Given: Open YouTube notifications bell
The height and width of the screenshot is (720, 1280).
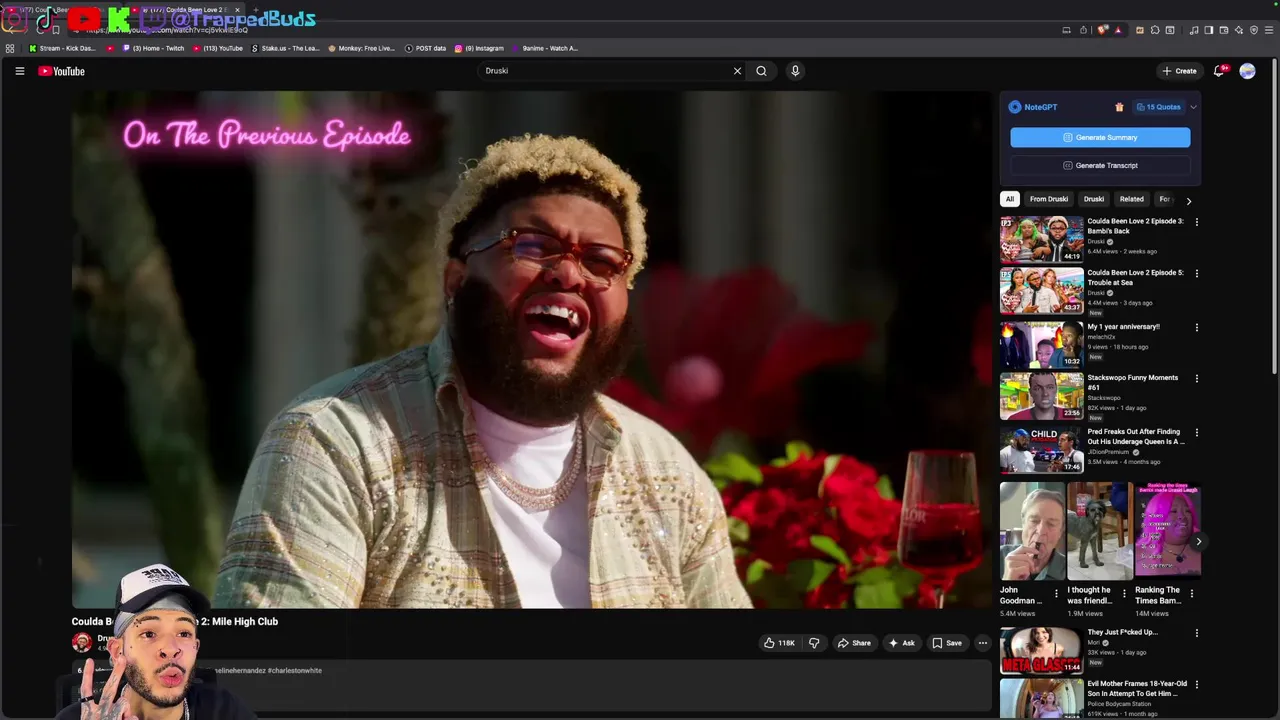Looking at the screenshot, I should tap(1219, 71).
